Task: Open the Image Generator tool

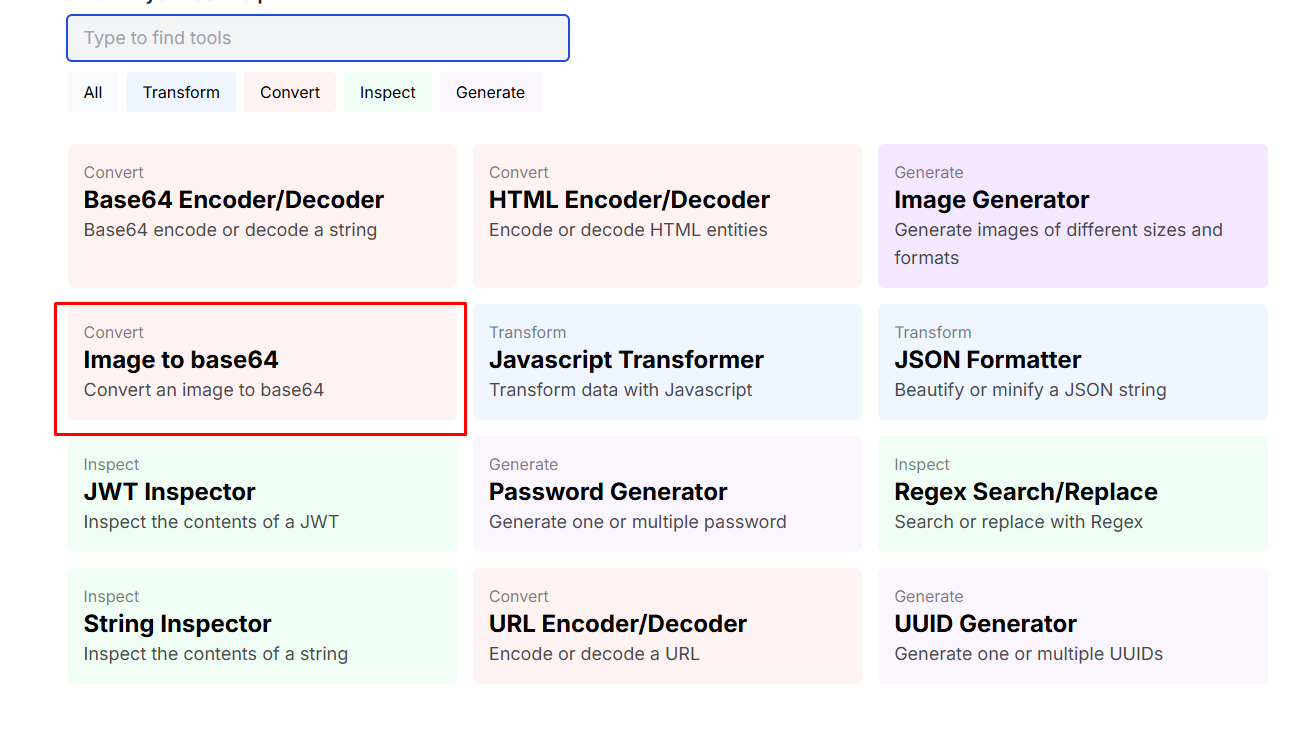Action: (1072, 215)
